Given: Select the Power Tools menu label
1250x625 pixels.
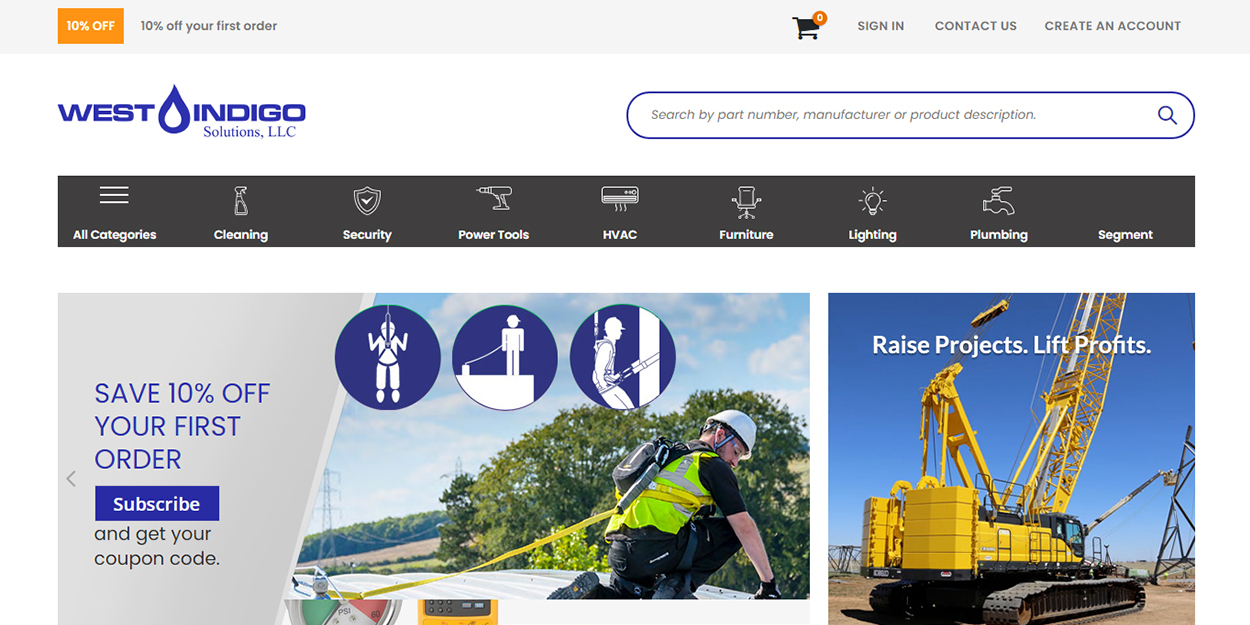Looking at the screenshot, I should coord(494,235).
